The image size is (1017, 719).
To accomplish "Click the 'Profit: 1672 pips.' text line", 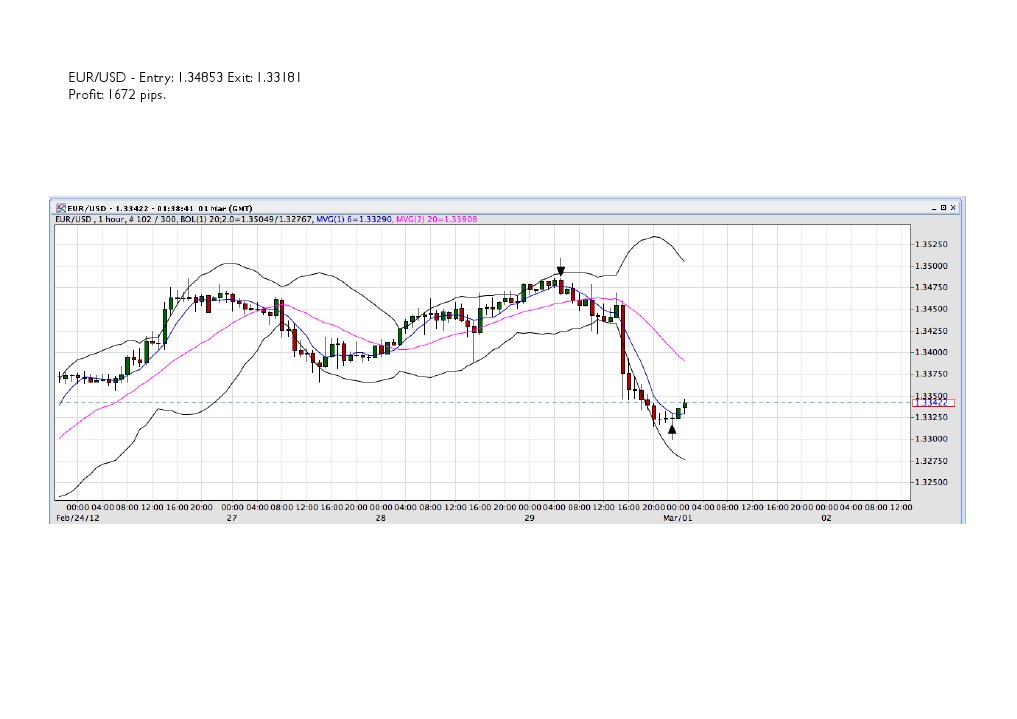I will tap(117, 95).
